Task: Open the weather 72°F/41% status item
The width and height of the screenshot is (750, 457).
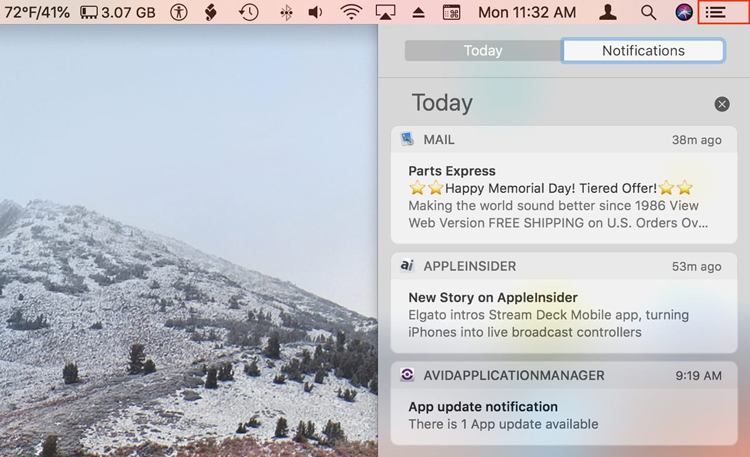Action: [x=37, y=12]
